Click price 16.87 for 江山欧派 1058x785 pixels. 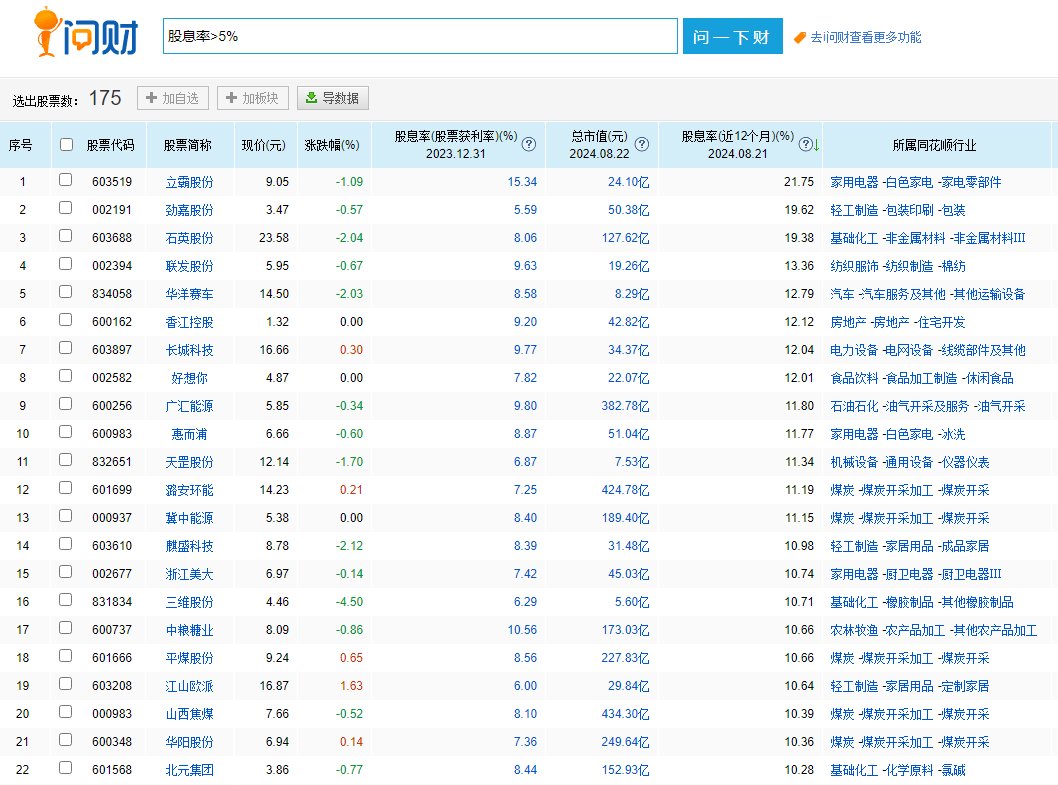[274, 686]
